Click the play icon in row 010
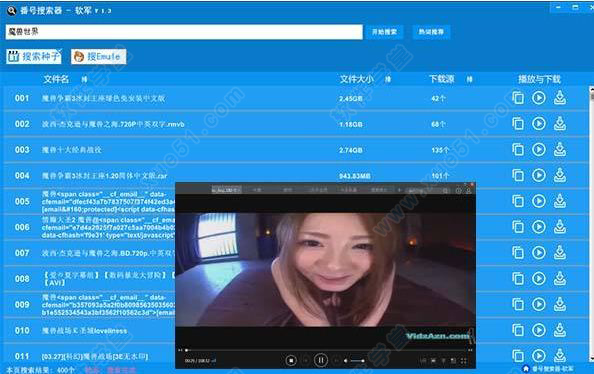 [x=538, y=330]
